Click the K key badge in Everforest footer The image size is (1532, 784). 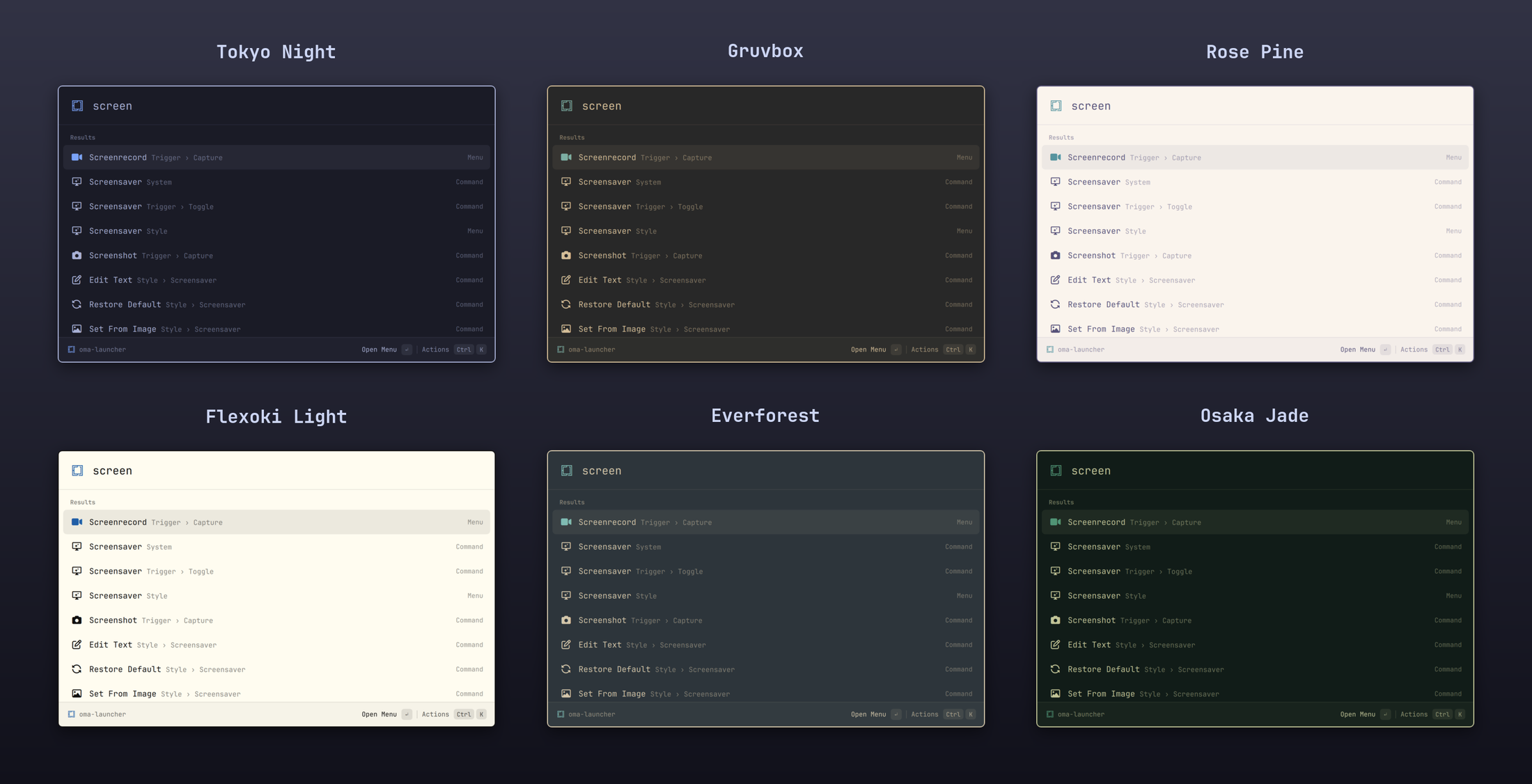(x=971, y=714)
